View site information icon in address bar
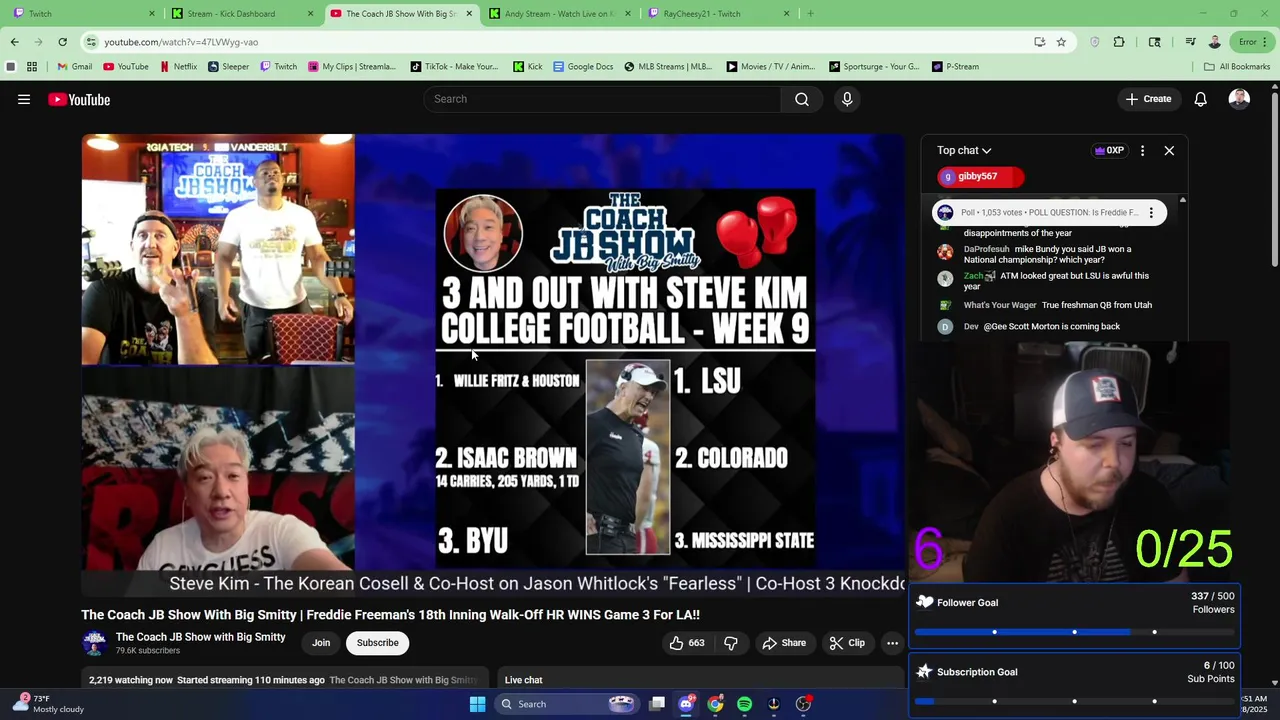This screenshot has height=720, width=1280. 91,42
